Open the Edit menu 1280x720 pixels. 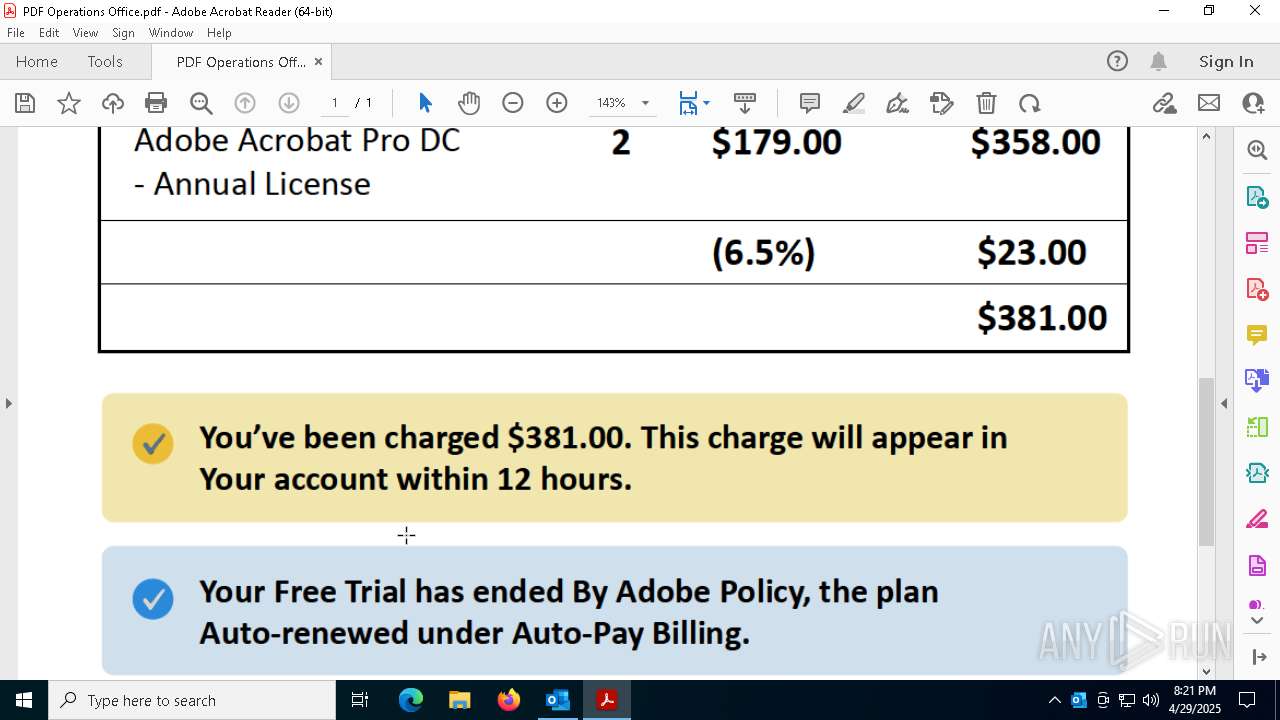click(49, 33)
